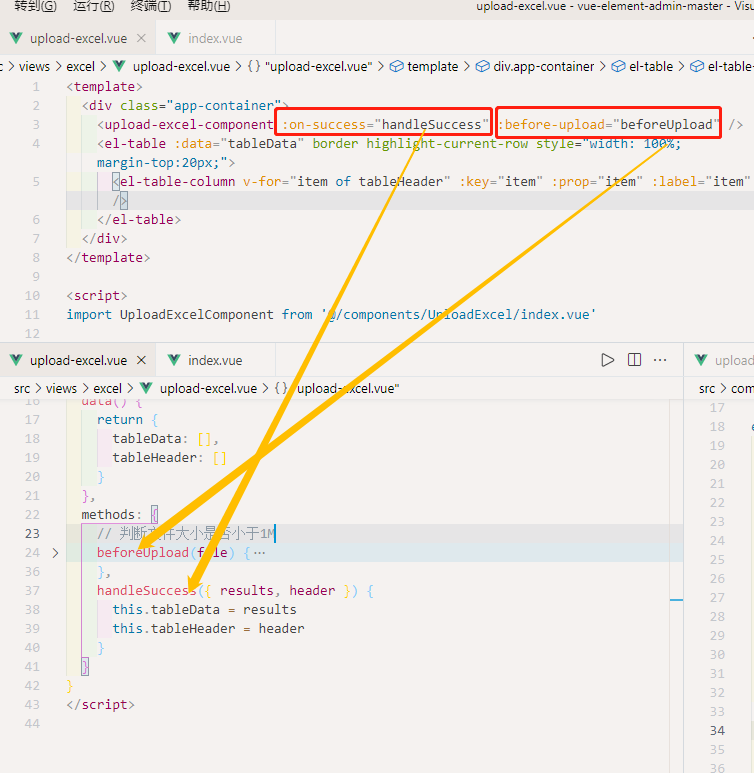Click the cube icon before 'div.app-container' breadcrumb

tap(482, 67)
